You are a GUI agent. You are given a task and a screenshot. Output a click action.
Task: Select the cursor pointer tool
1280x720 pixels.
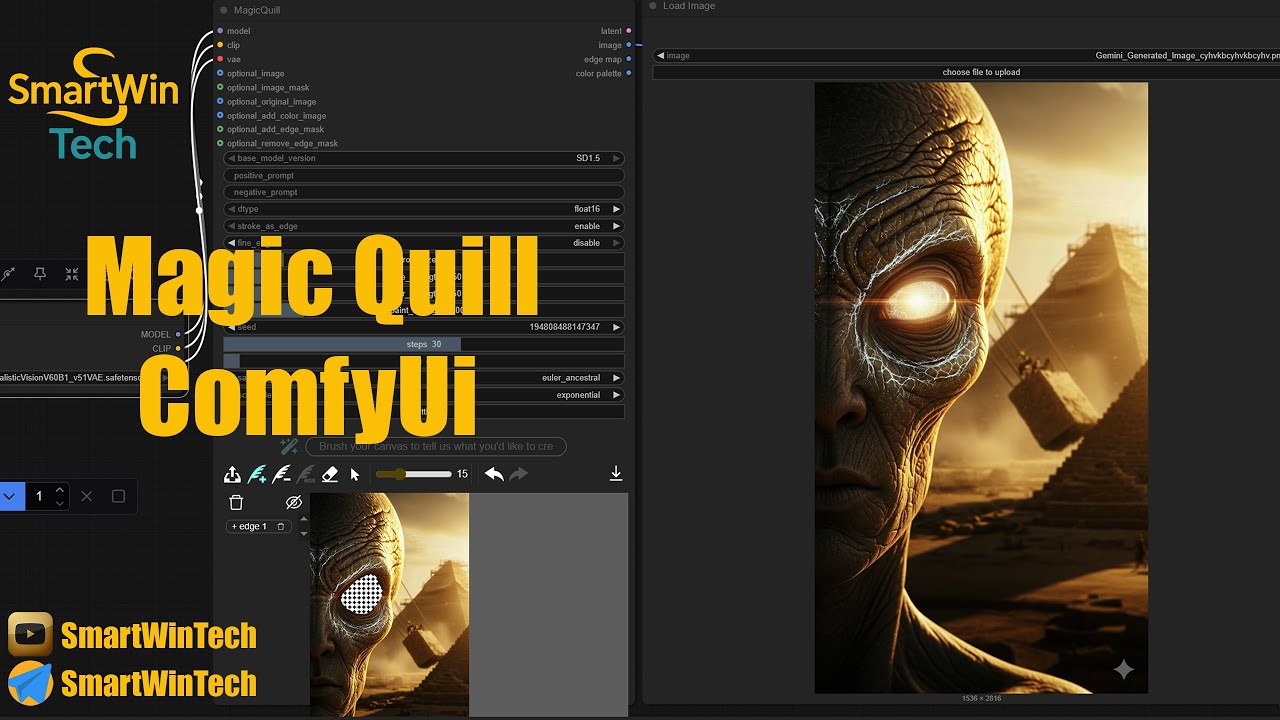354,474
